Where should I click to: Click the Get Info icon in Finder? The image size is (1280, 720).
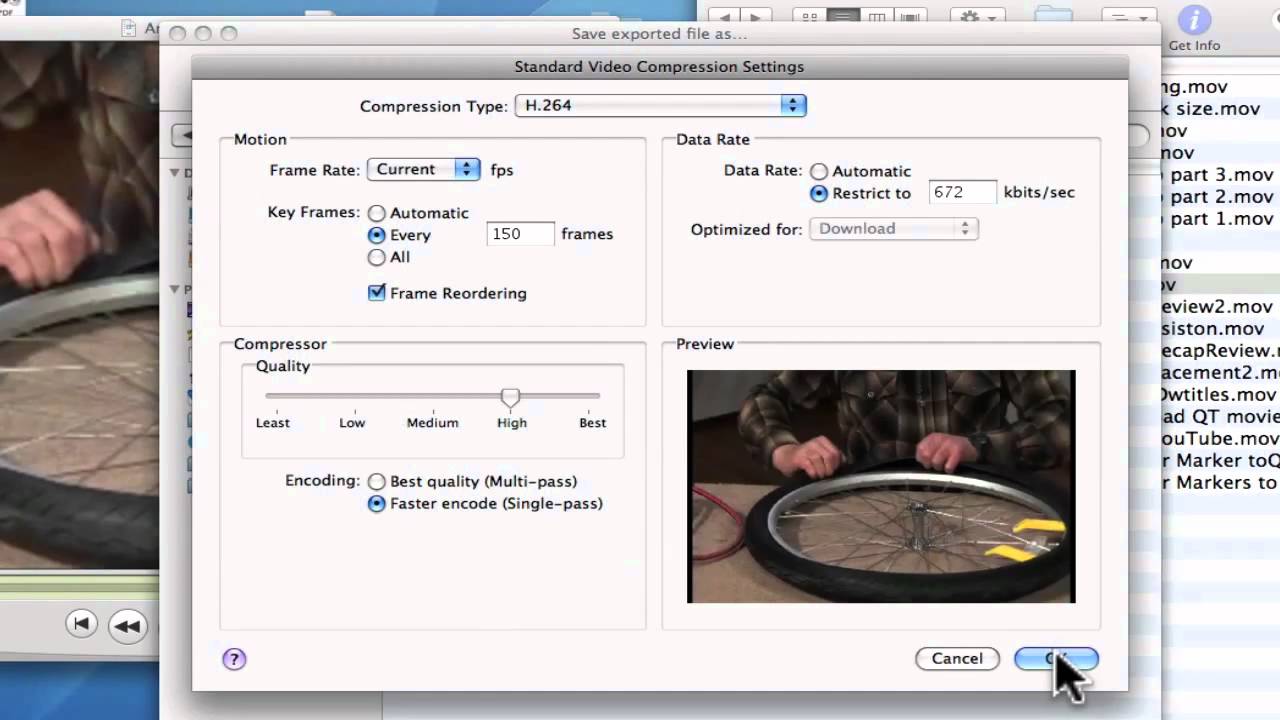tap(1194, 19)
